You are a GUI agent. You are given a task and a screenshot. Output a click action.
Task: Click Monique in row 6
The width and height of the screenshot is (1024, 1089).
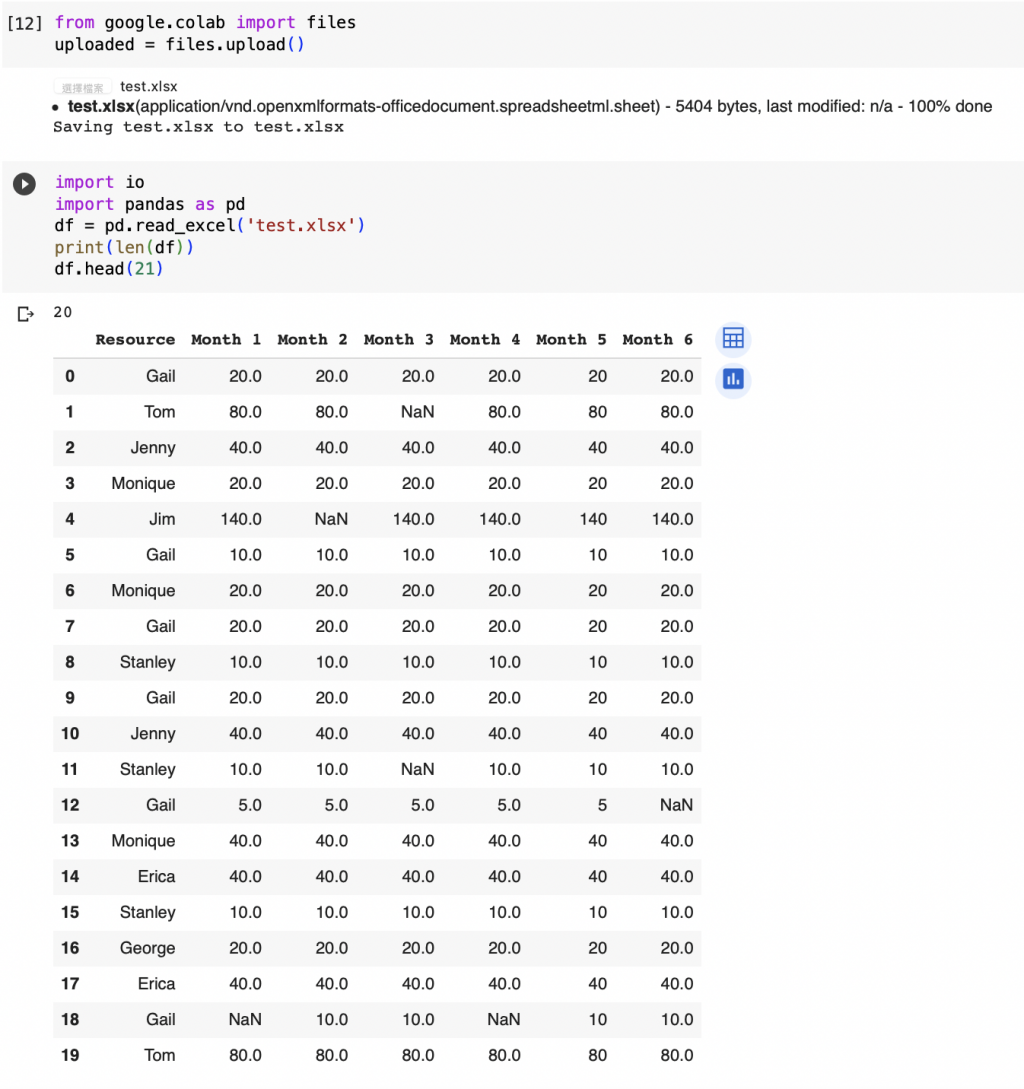[x=143, y=591]
